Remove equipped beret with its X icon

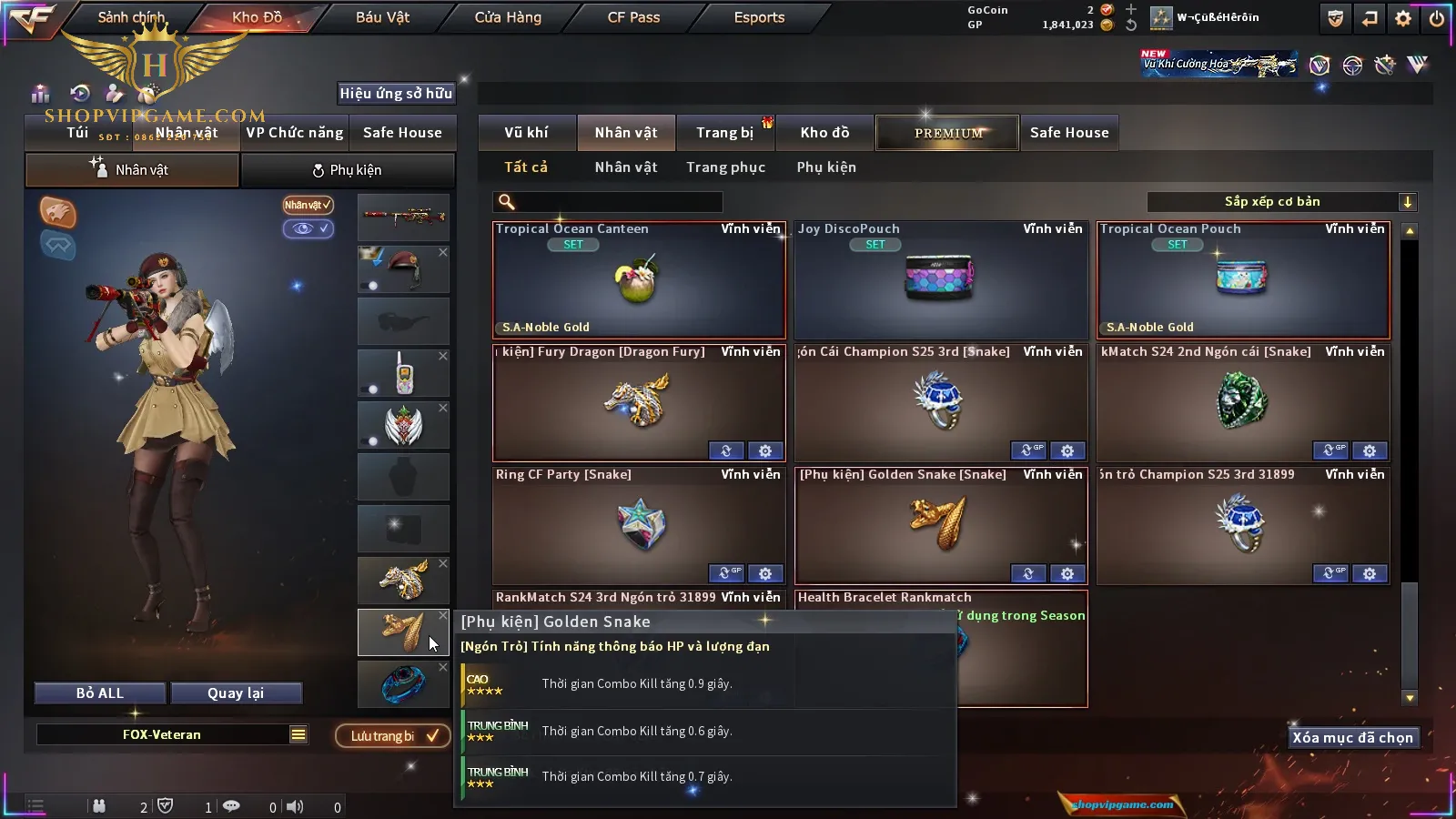click(443, 252)
